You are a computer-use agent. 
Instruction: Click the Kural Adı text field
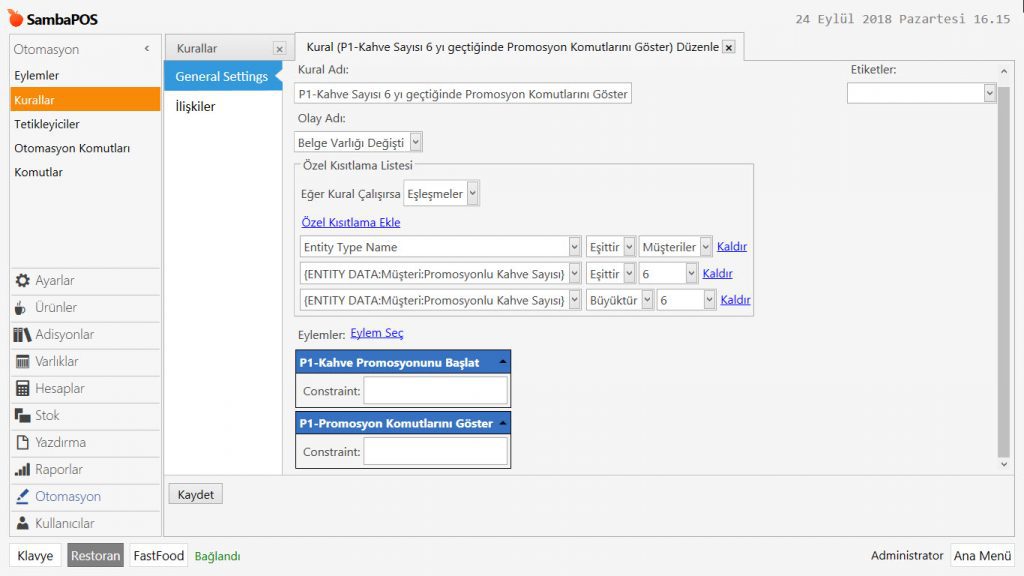[x=464, y=94]
